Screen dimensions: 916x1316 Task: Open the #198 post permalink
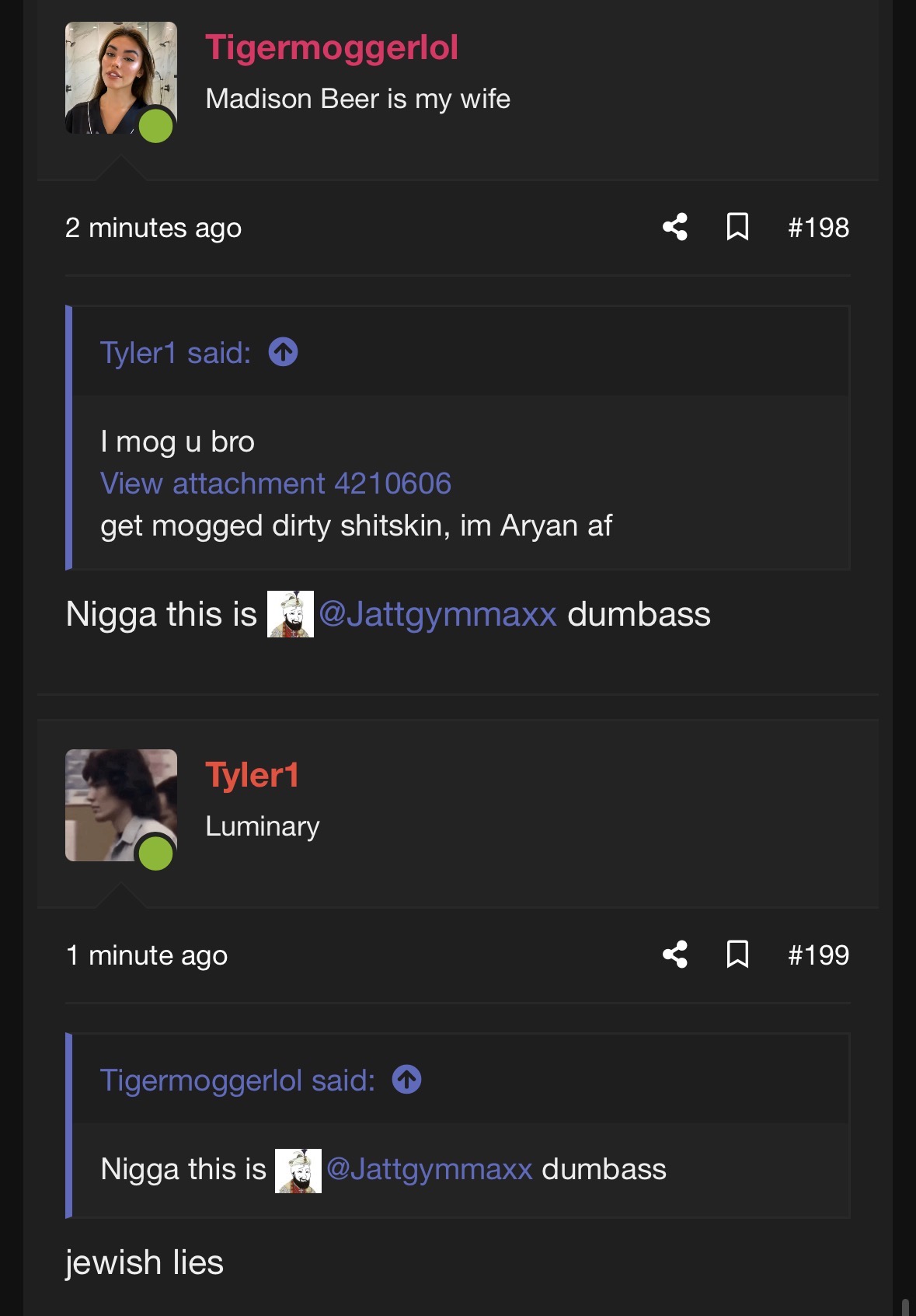pos(818,228)
